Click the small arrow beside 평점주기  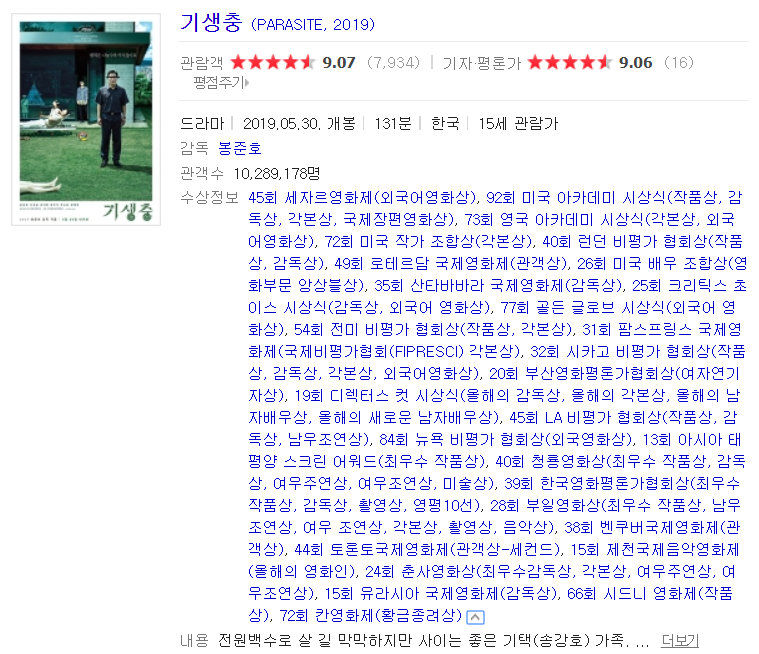(x=247, y=83)
